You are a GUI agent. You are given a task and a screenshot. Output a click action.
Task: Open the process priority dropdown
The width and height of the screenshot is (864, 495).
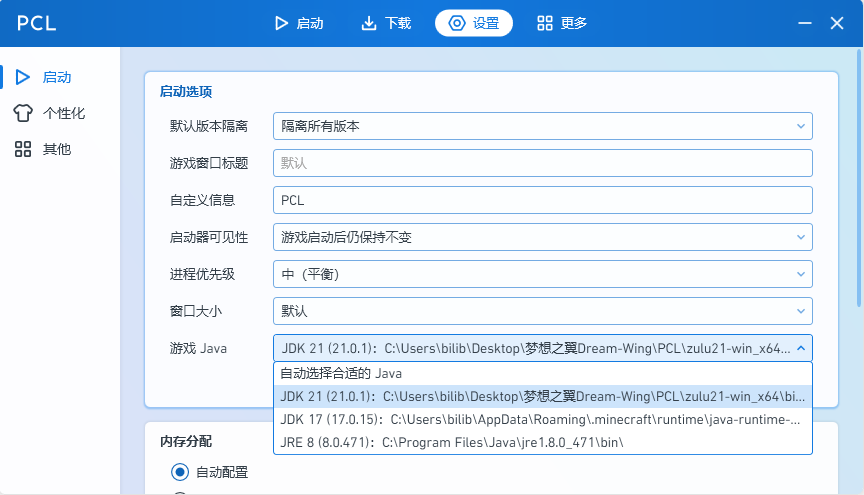[542, 274]
